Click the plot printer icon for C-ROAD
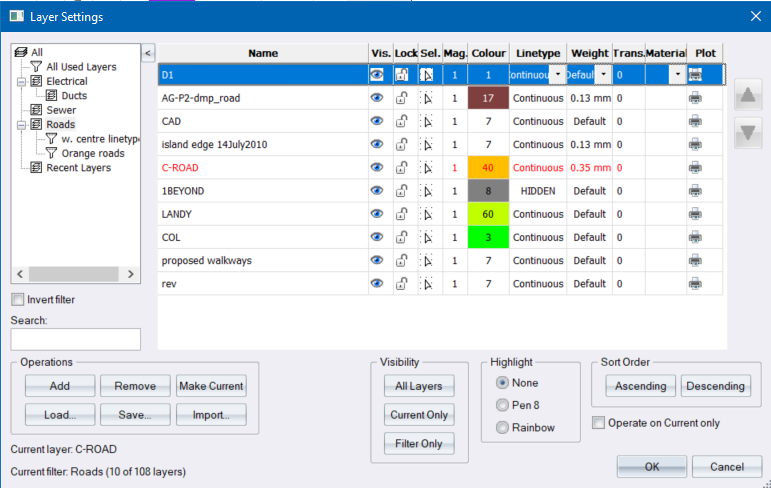The height and width of the screenshot is (488, 771). tap(695, 167)
